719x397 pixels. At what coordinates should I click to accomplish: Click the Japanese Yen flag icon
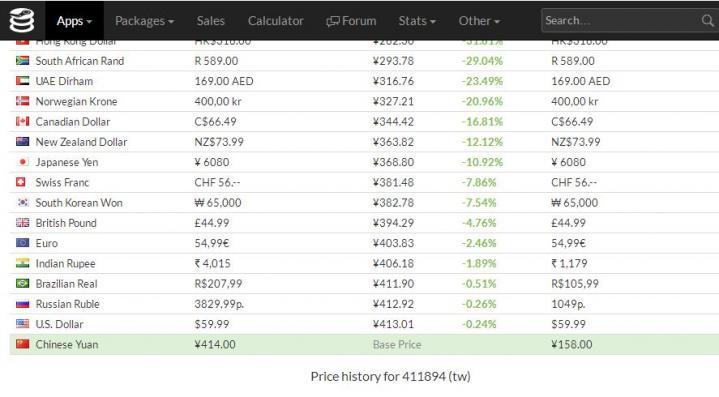(22, 162)
